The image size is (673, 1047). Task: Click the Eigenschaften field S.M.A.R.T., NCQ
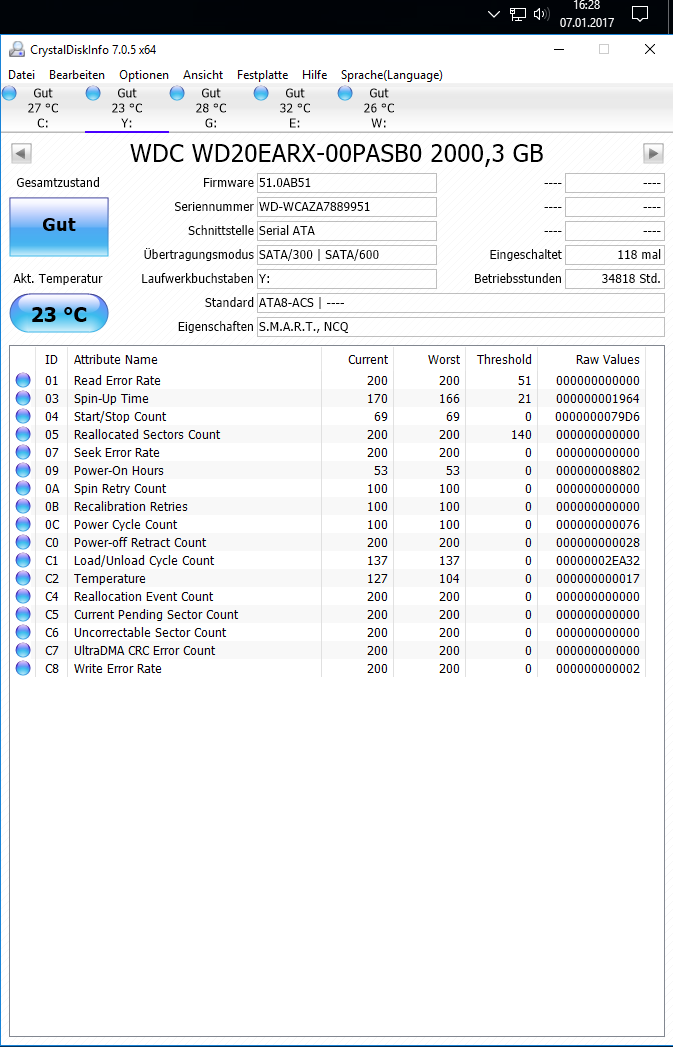461,327
